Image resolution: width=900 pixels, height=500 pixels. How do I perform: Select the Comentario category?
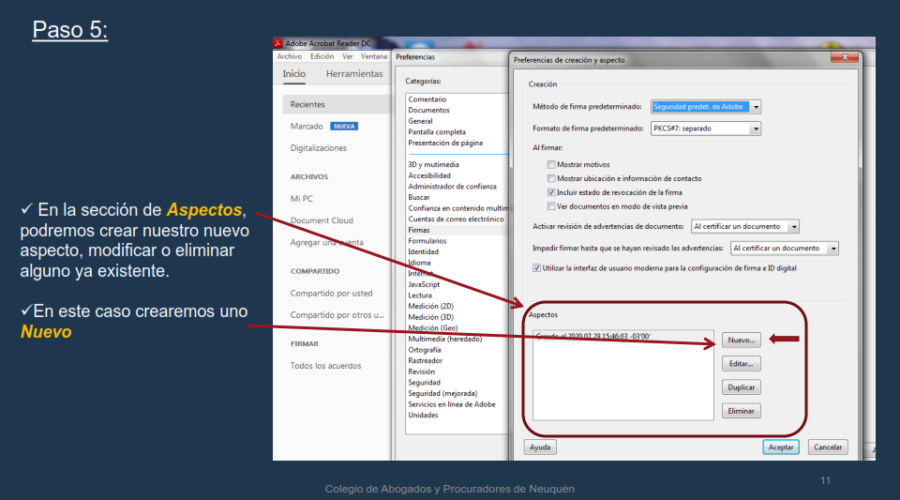tap(427, 99)
